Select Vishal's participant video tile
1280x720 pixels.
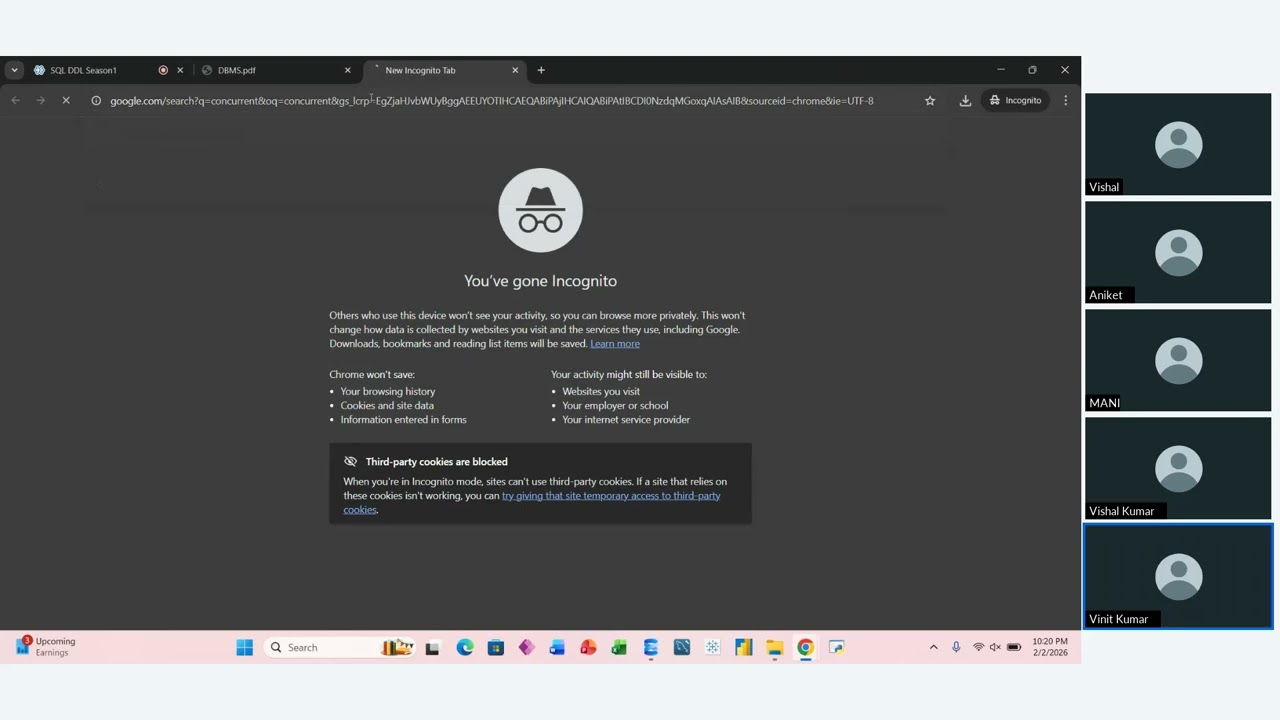[1178, 144]
